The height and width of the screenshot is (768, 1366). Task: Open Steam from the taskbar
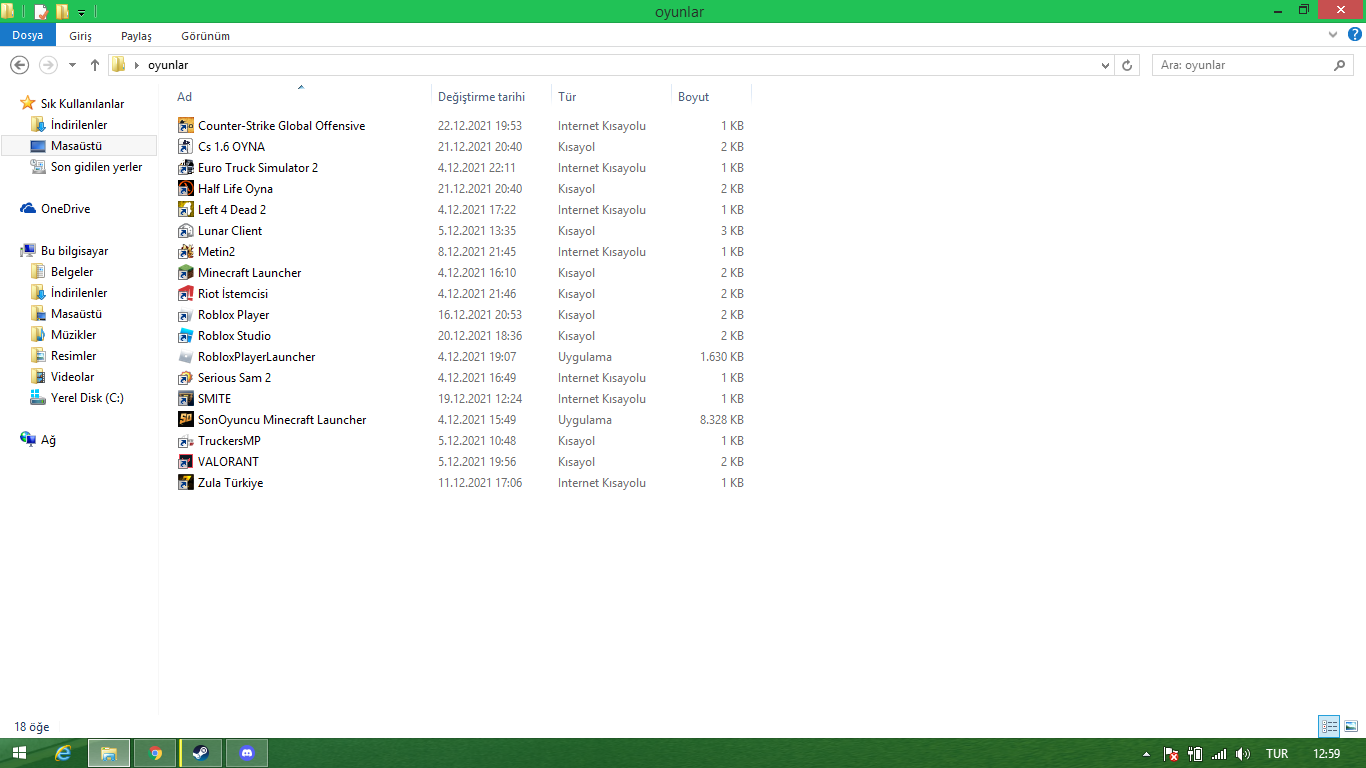coord(201,753)
